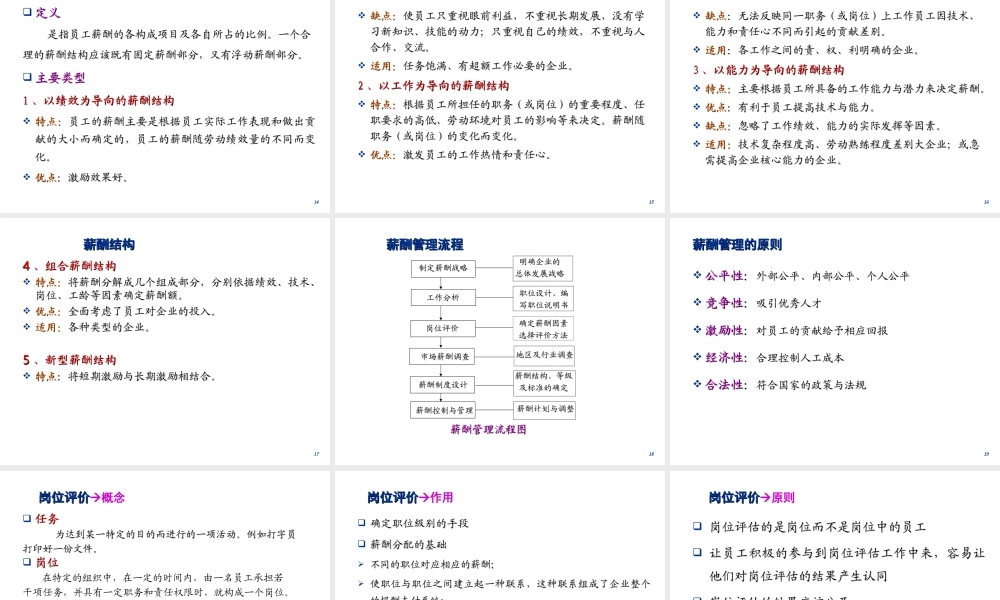Select the 制定薪酬战略 flowchart box

[x=443, y=268]
